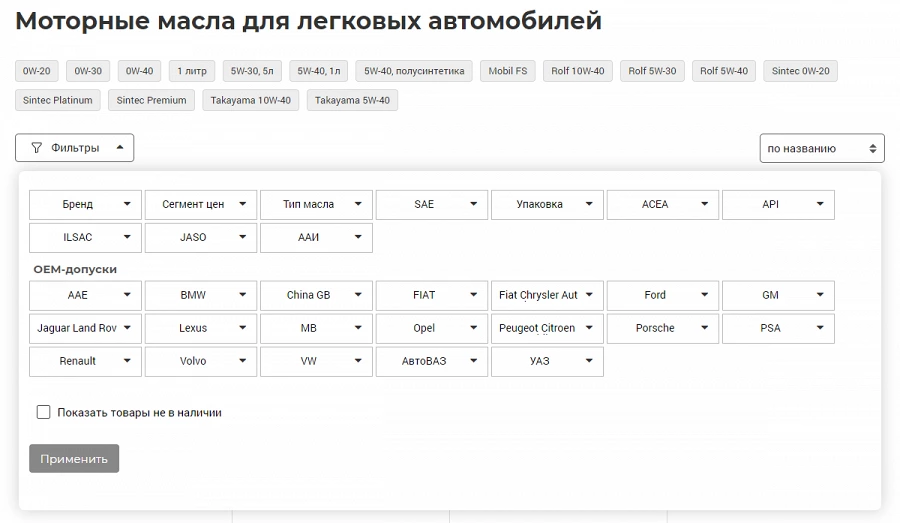Select the Sintec Premium tag
Screen dimensions: 900x523
coord(152,100)
